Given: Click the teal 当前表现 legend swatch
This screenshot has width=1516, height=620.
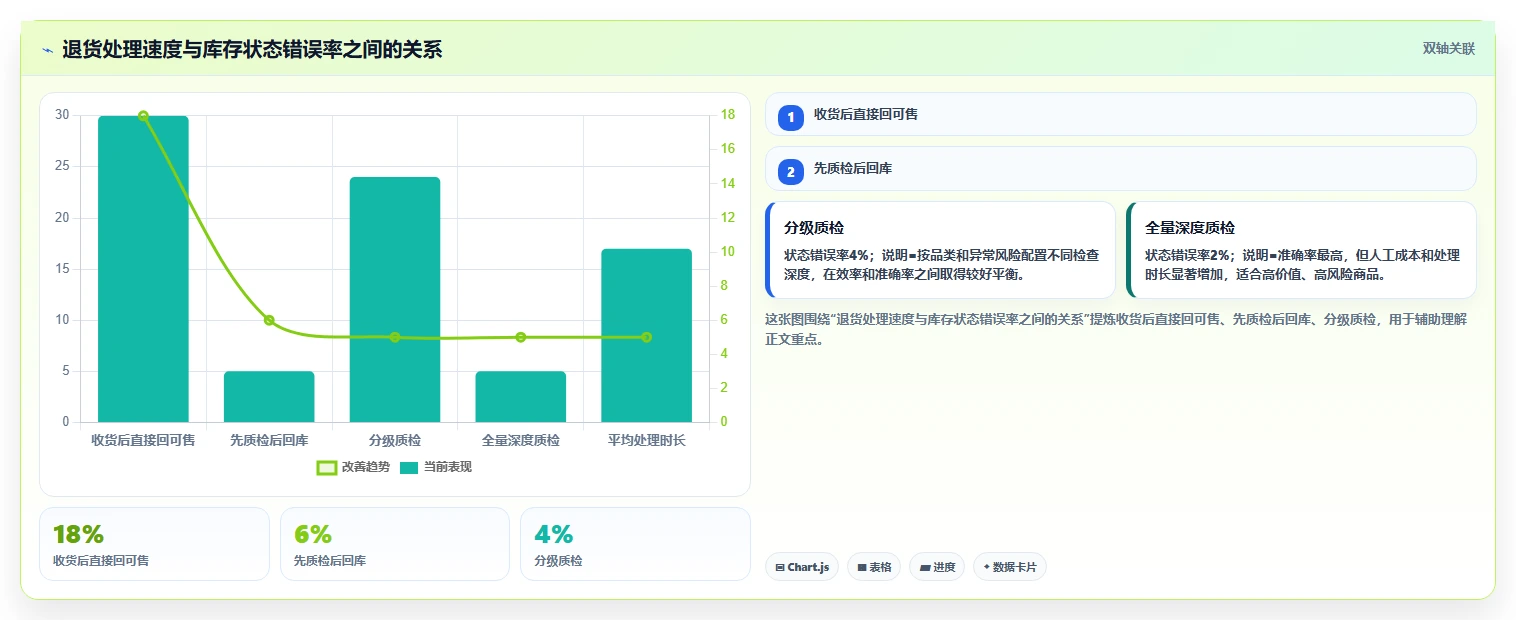Looking at the screenshot, I should (x=409, y=467).
